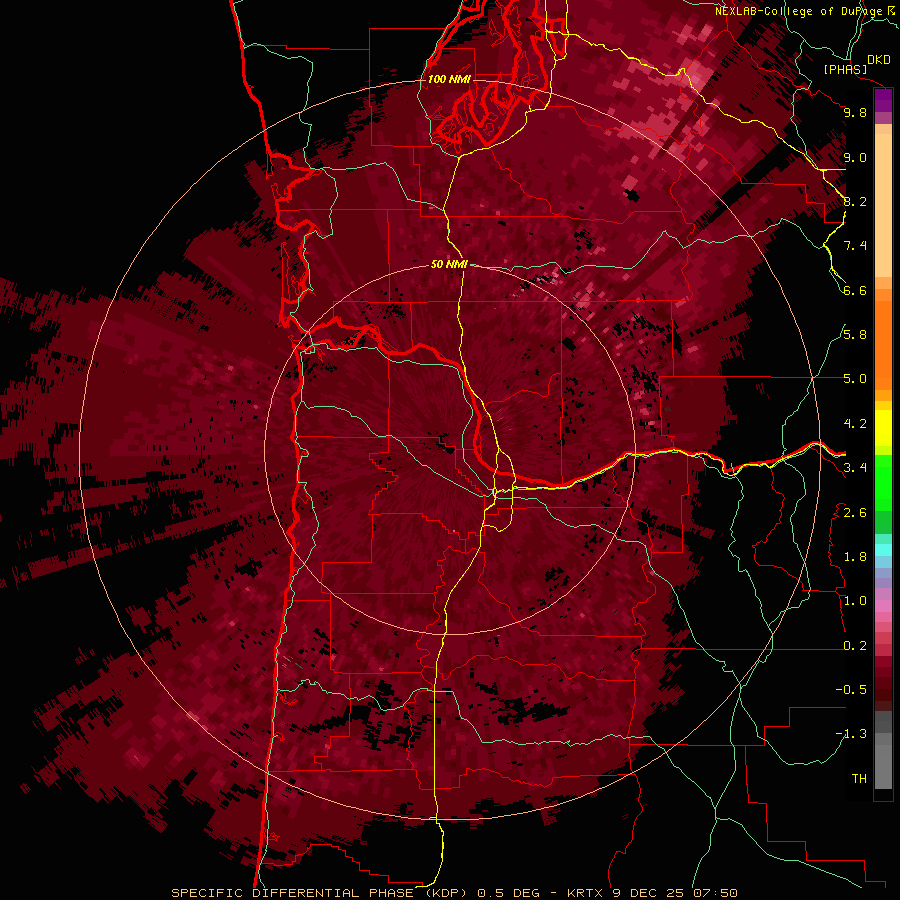Screen dimensions: 900x900
Task: Select the 100 NMI range ring label
Action: point(449,79)
